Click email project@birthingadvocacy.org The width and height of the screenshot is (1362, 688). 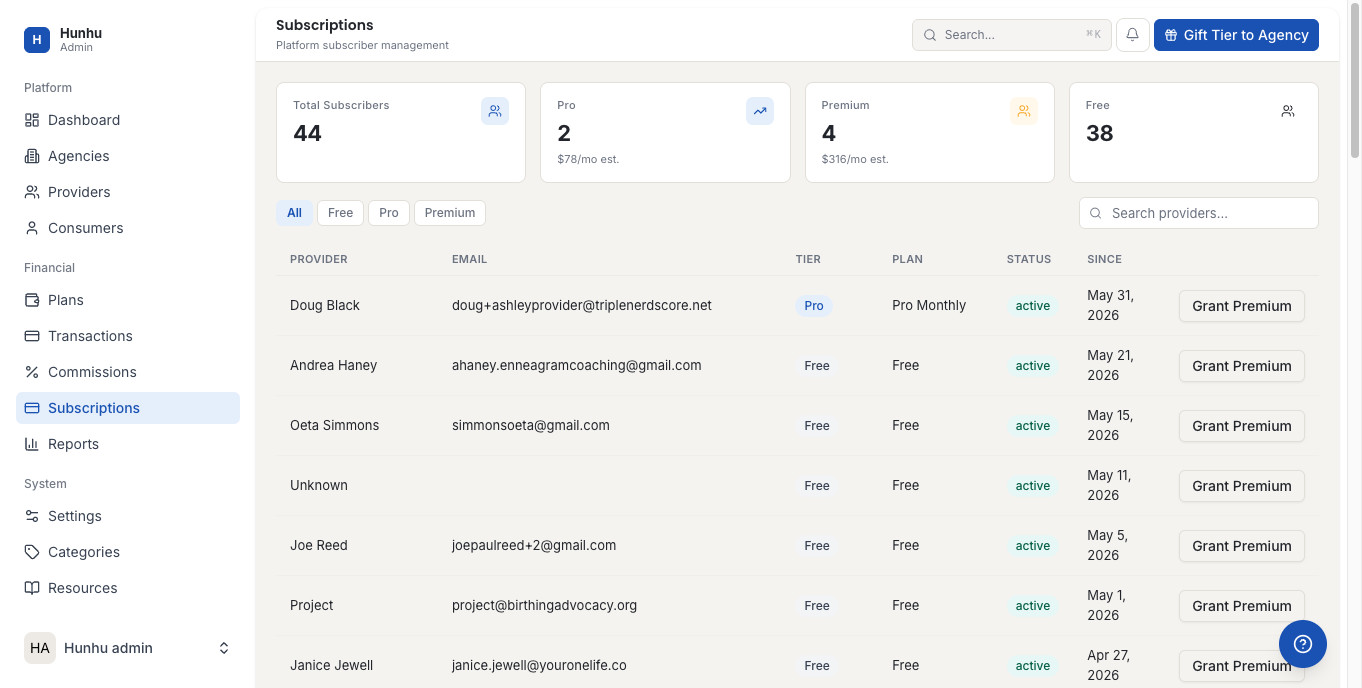[x=544, y=605]
